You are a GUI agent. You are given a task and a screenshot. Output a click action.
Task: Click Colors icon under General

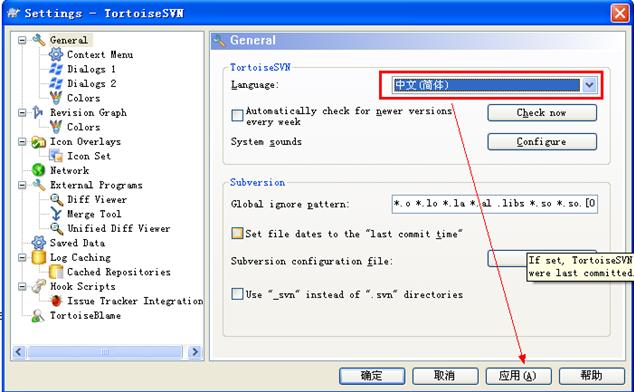(56, 98)
